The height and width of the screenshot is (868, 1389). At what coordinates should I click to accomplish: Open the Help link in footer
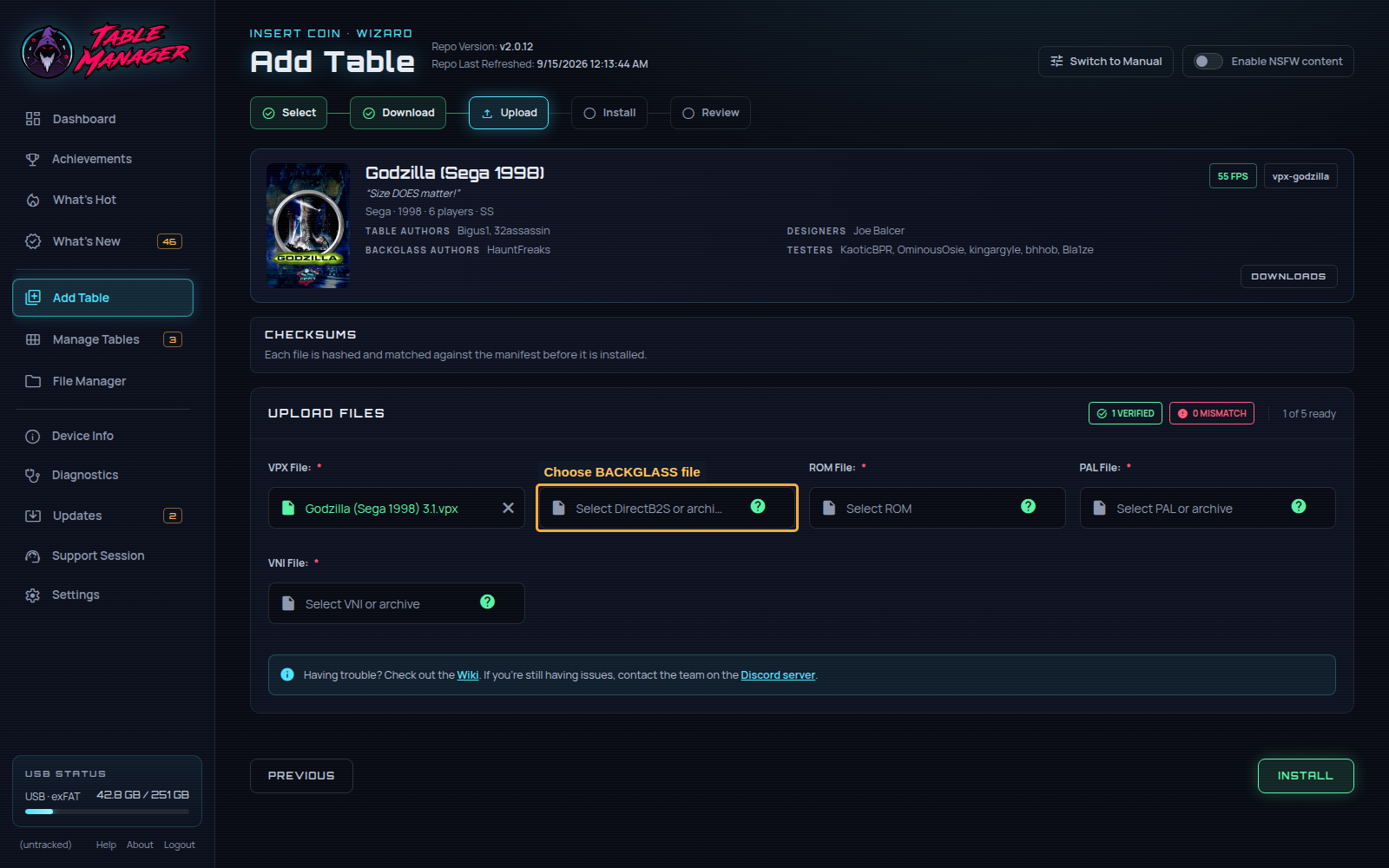106,845
